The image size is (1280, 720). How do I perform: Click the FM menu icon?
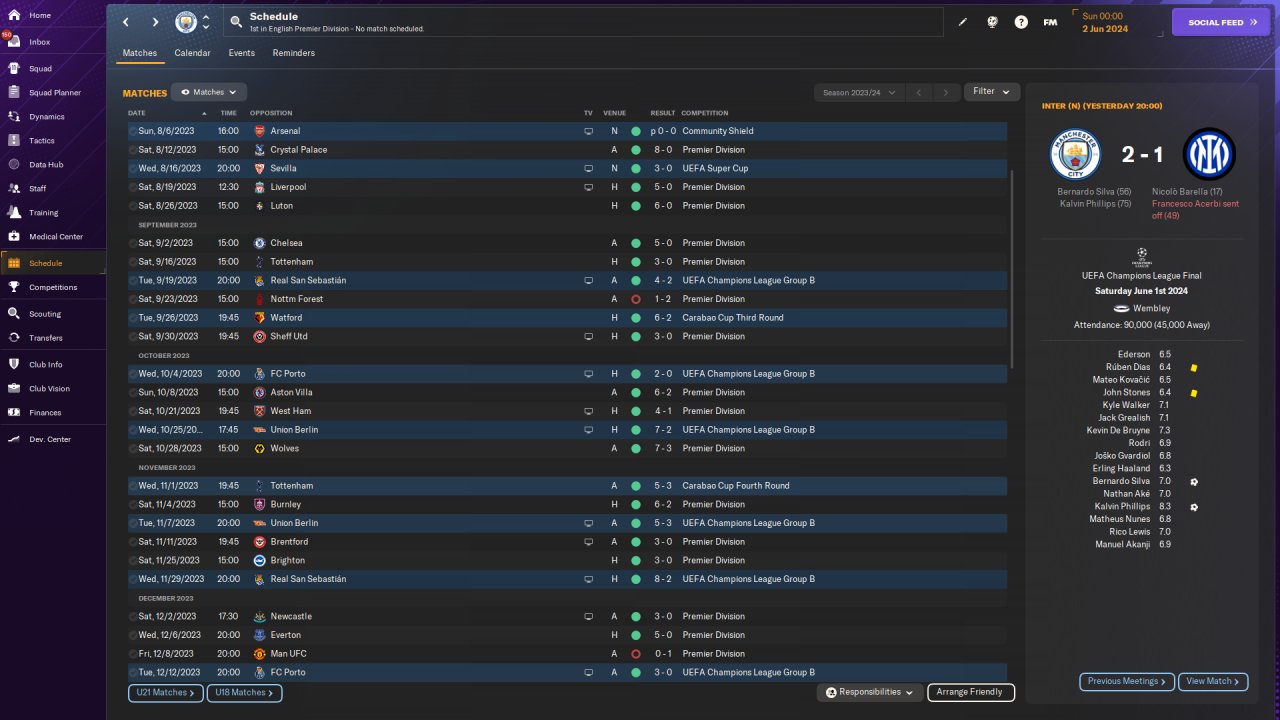click(x=1050, y=21)
